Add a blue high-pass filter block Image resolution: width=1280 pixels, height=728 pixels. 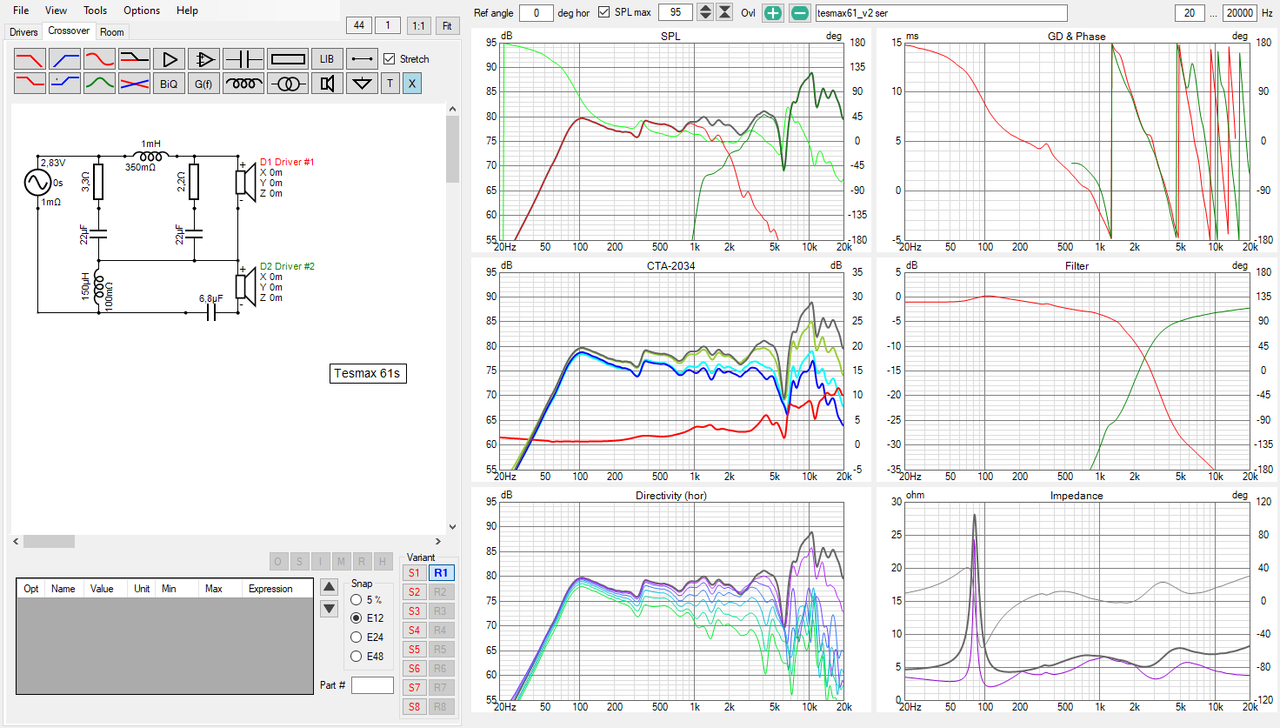coord(65,59)
